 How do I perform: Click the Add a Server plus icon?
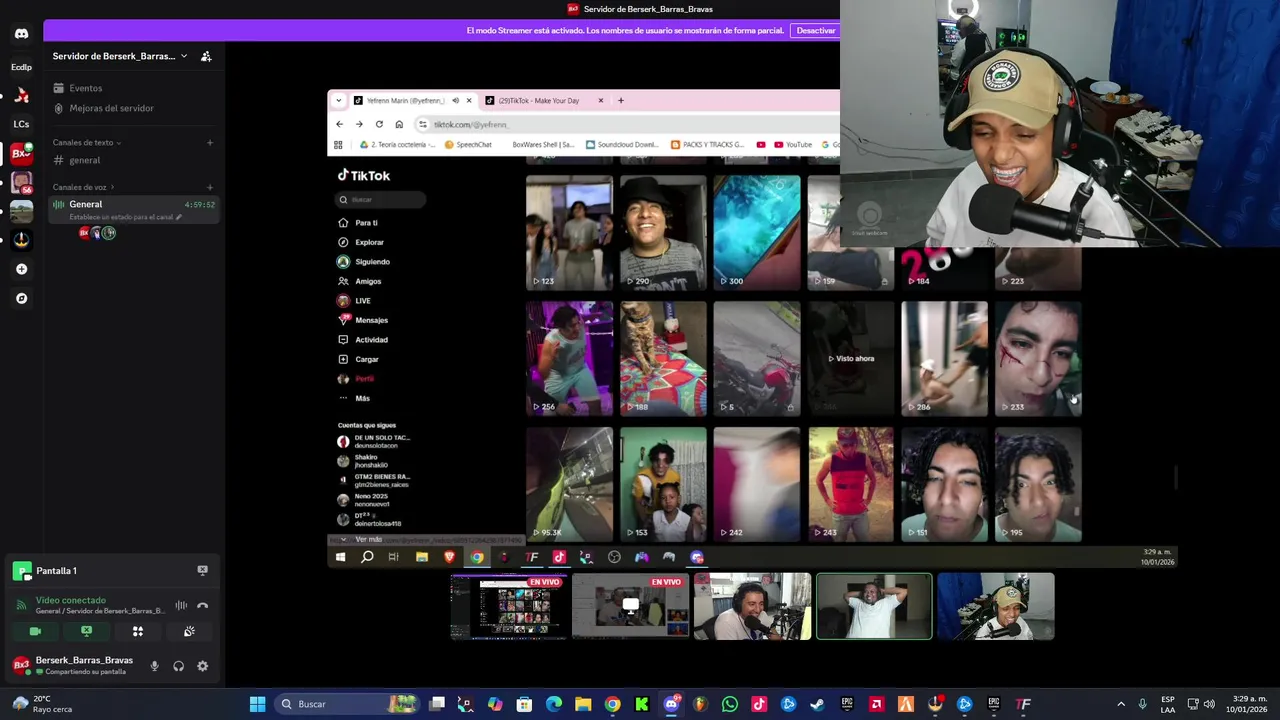[x=21, y=269]
